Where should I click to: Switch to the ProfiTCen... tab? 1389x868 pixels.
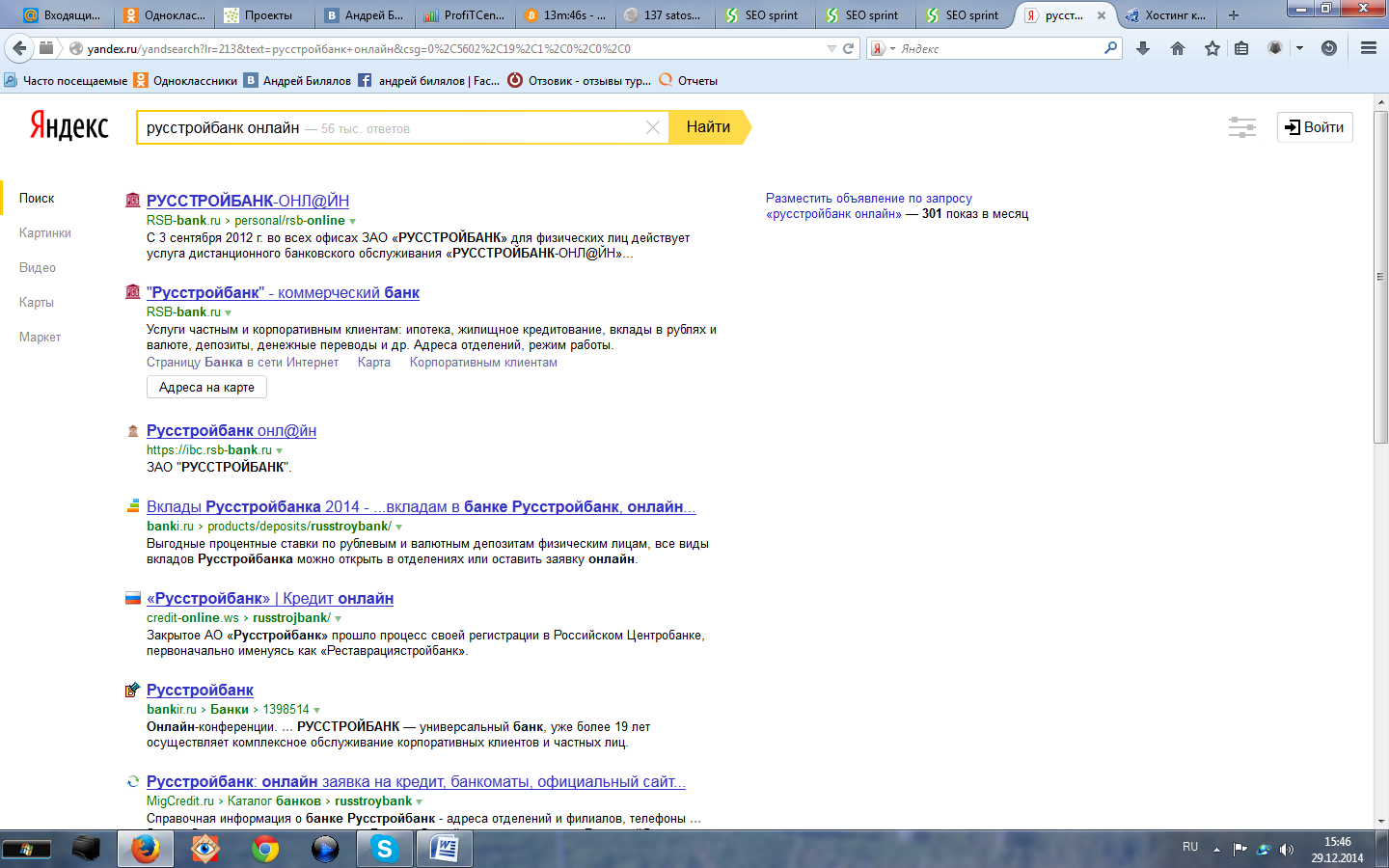tap(465, 15)
